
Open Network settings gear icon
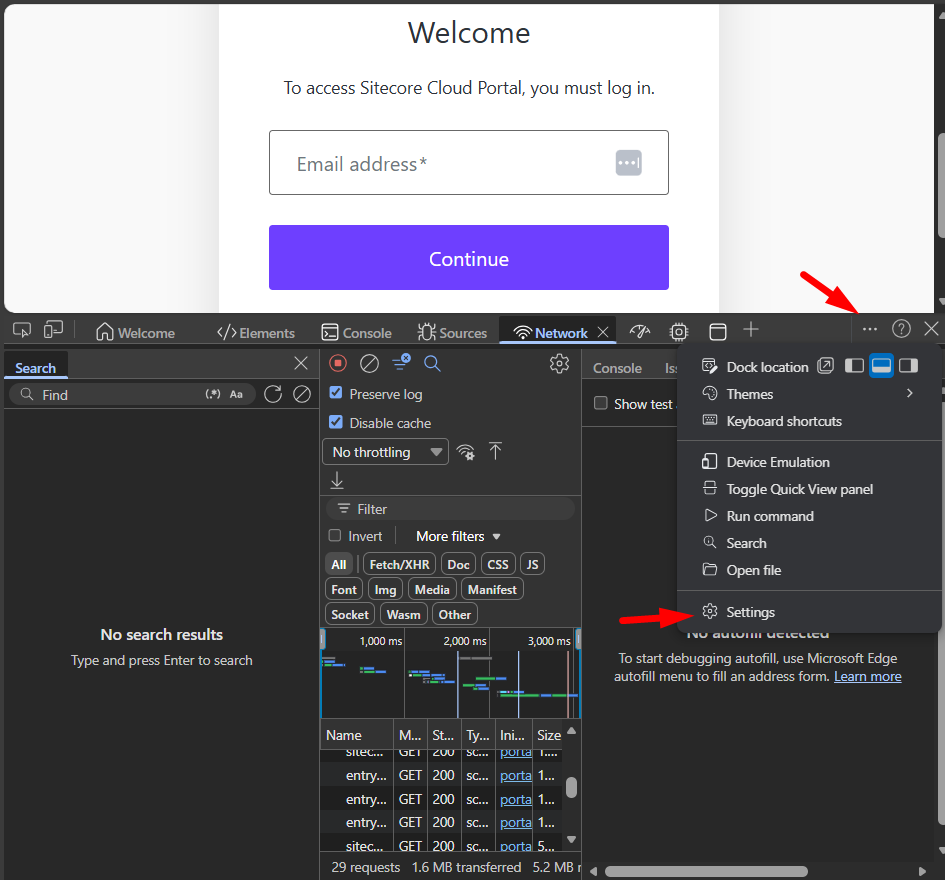click(x=559, y=364)
